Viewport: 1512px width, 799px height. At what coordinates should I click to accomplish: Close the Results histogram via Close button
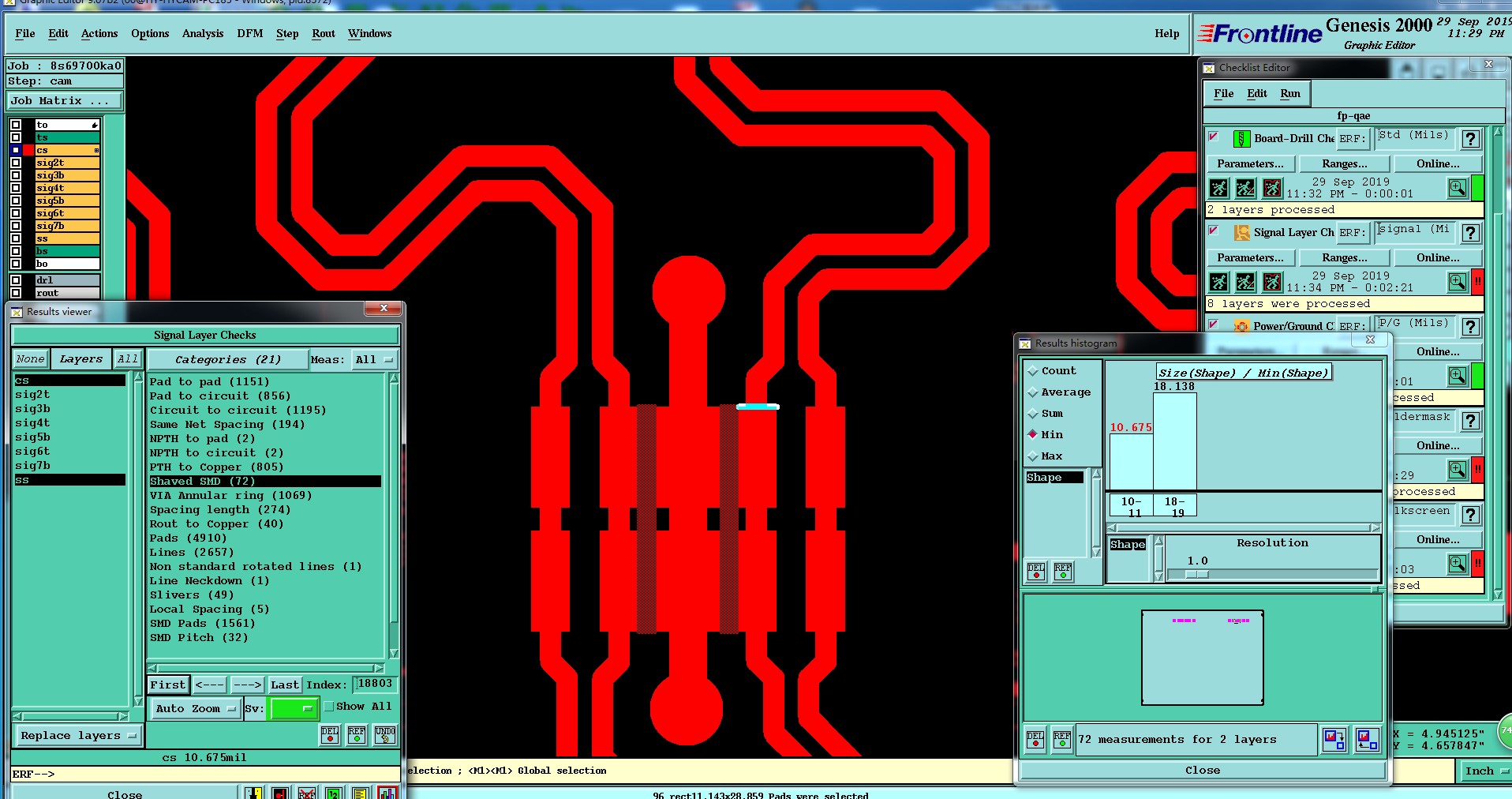click(x=1203, y=771)
